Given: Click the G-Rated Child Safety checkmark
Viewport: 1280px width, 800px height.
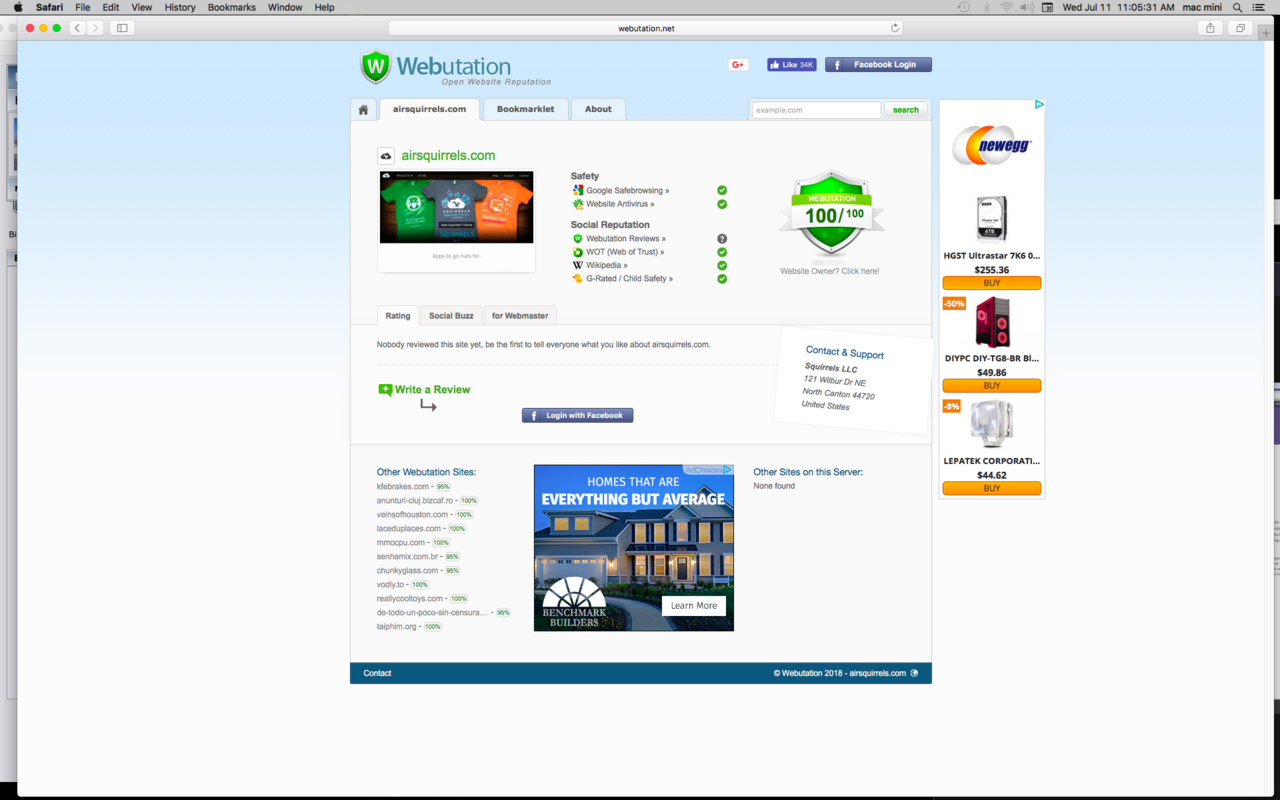Looking at the screenshot, I should pos(722,279).
